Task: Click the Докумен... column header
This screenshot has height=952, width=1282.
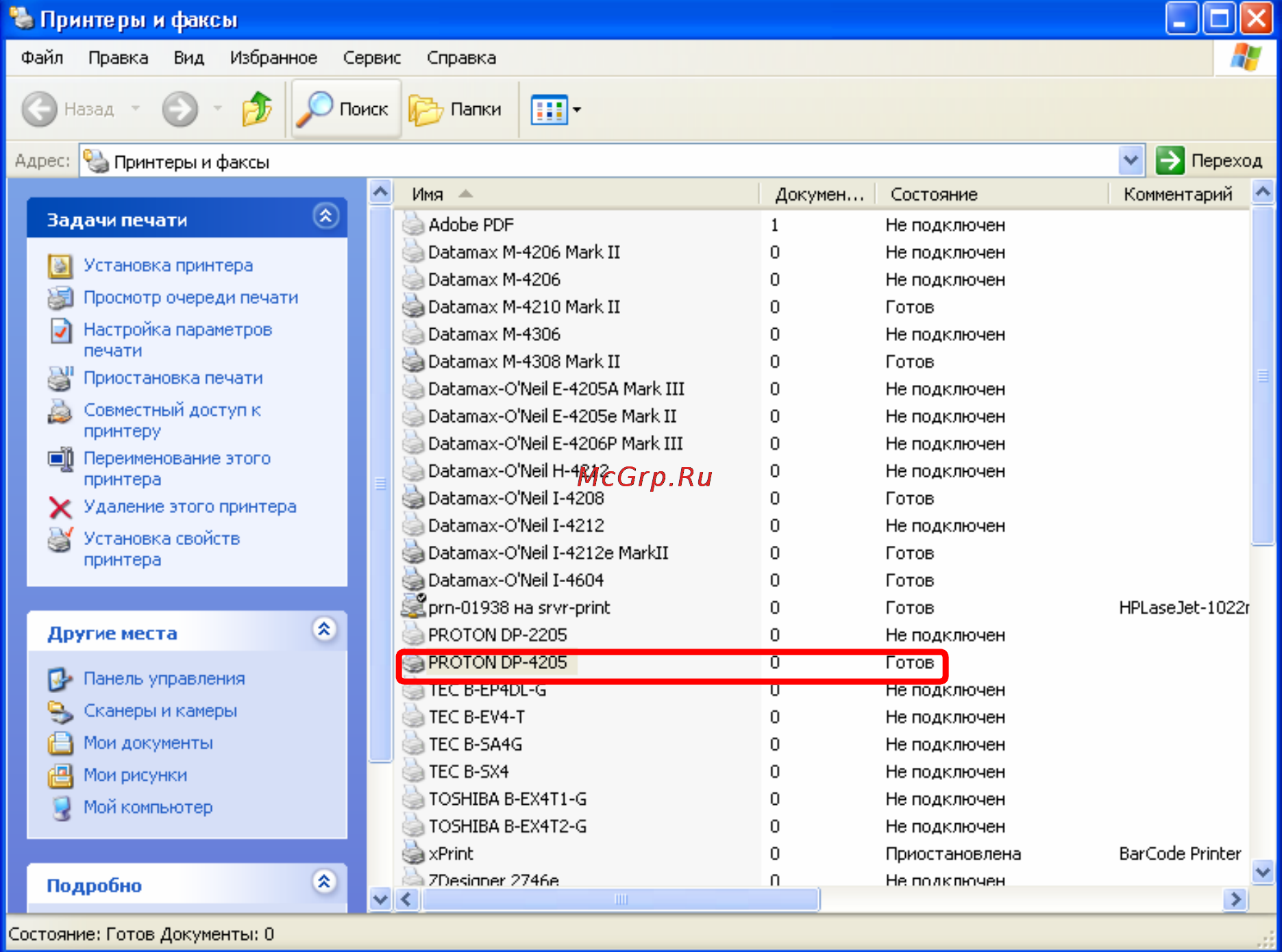Action: [818, 195]
